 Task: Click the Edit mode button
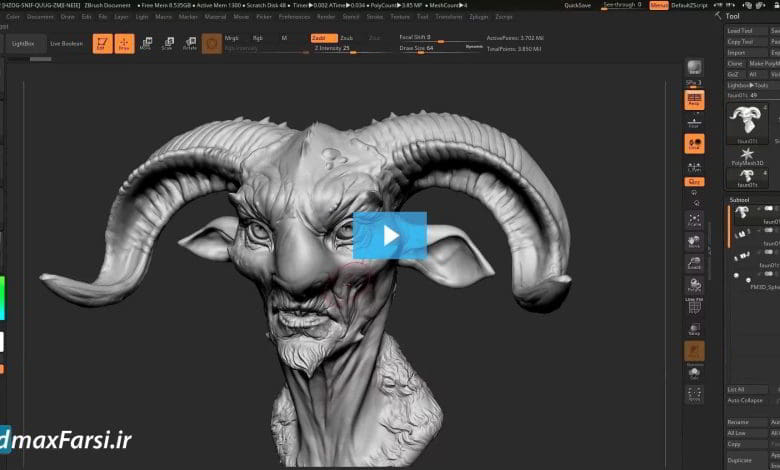click(102, 43)
